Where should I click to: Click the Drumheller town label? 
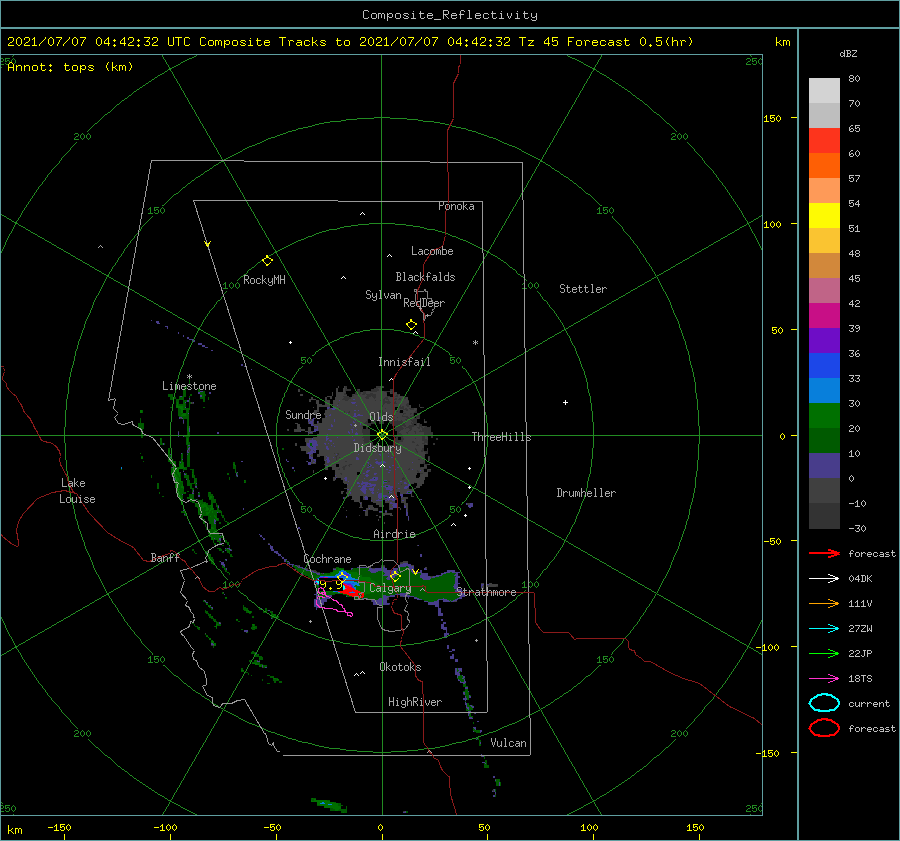tap(586, 493)
